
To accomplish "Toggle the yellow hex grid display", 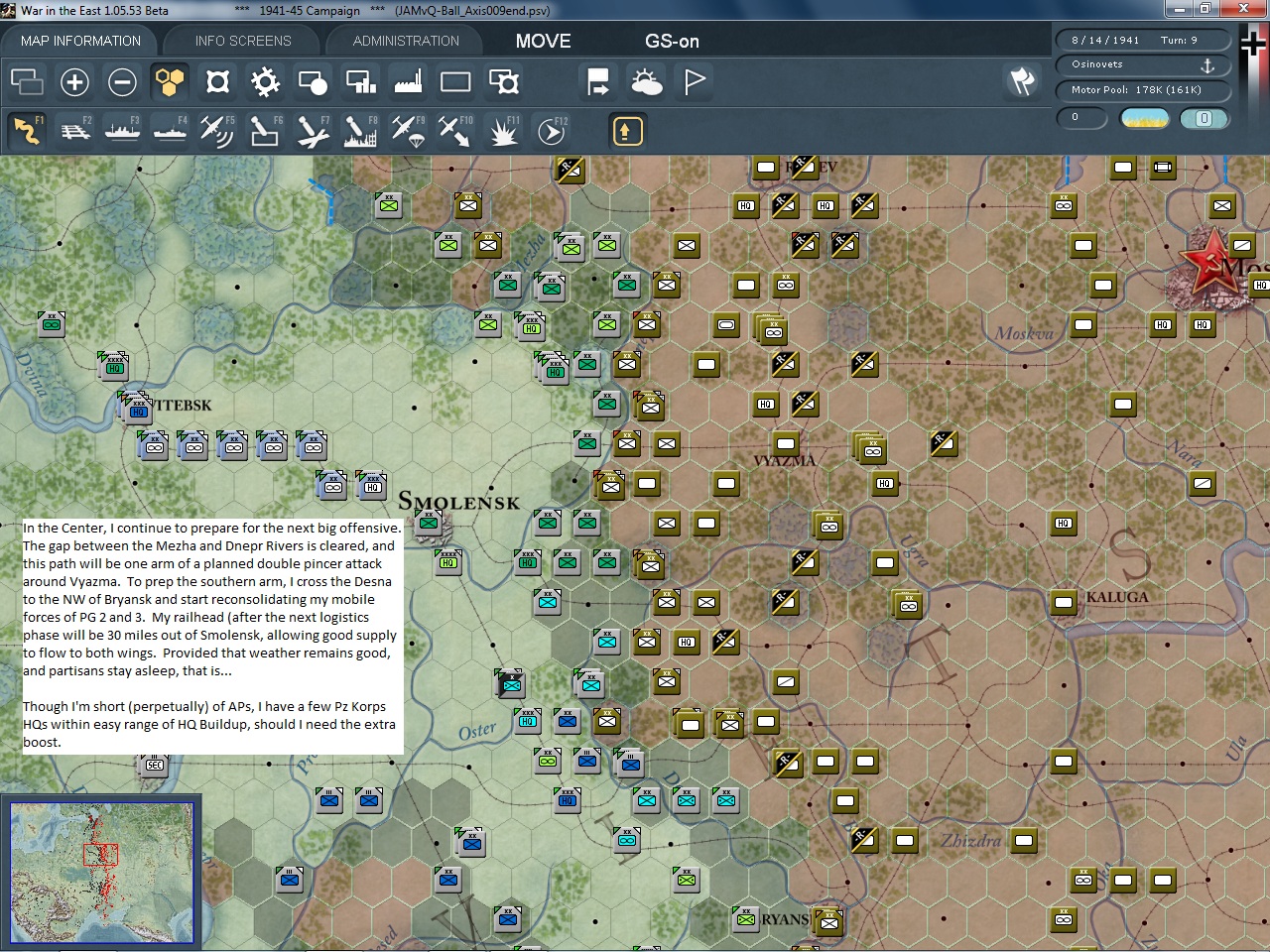I will [170, 81].
